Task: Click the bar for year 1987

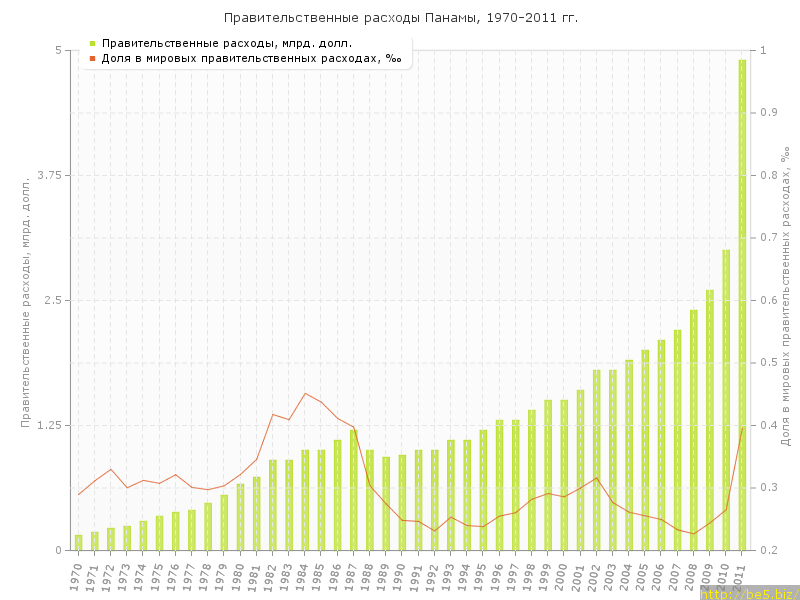Action: (x=354, y=490)
